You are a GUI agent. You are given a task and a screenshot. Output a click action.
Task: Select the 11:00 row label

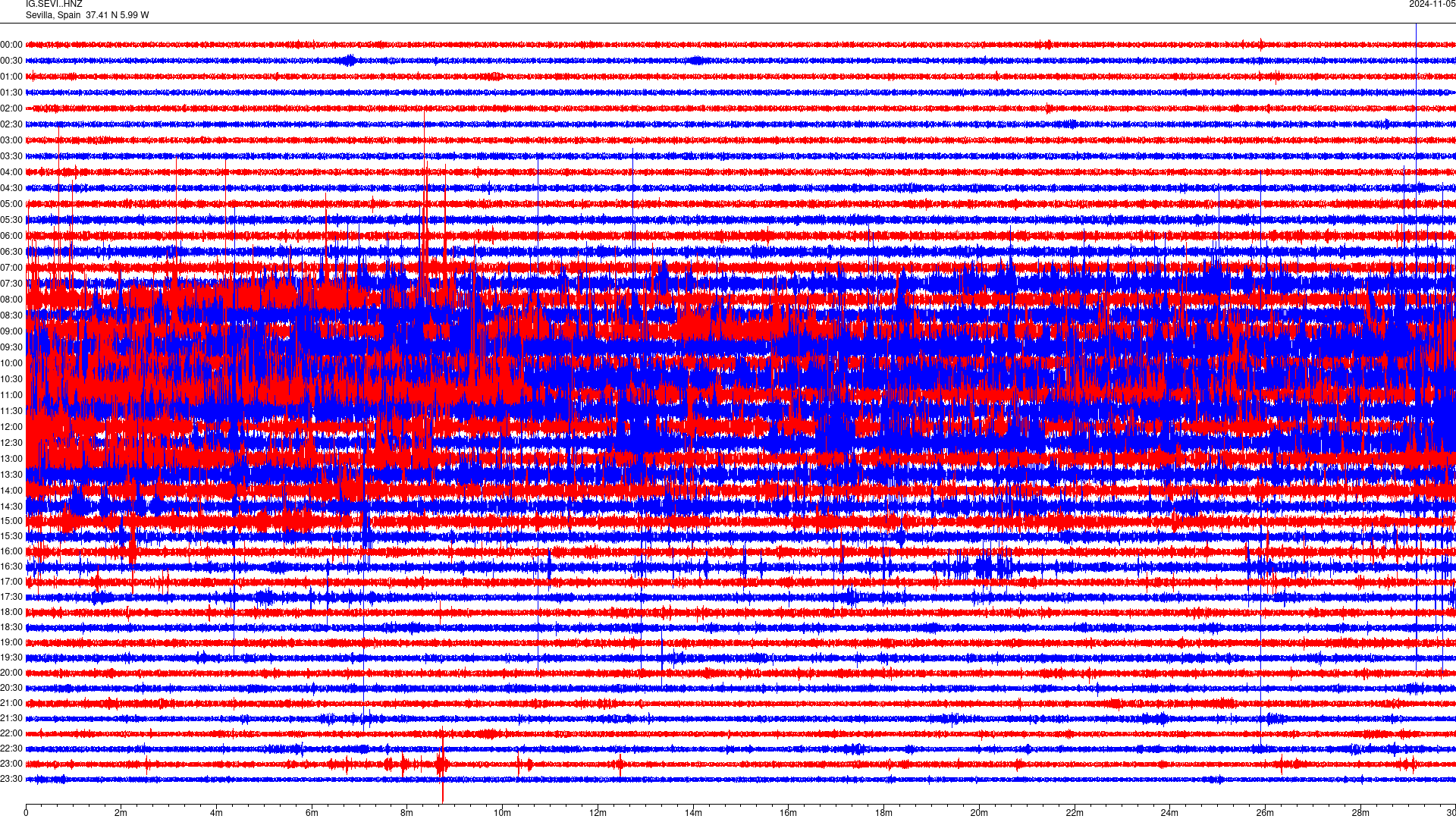click(11, 395)
